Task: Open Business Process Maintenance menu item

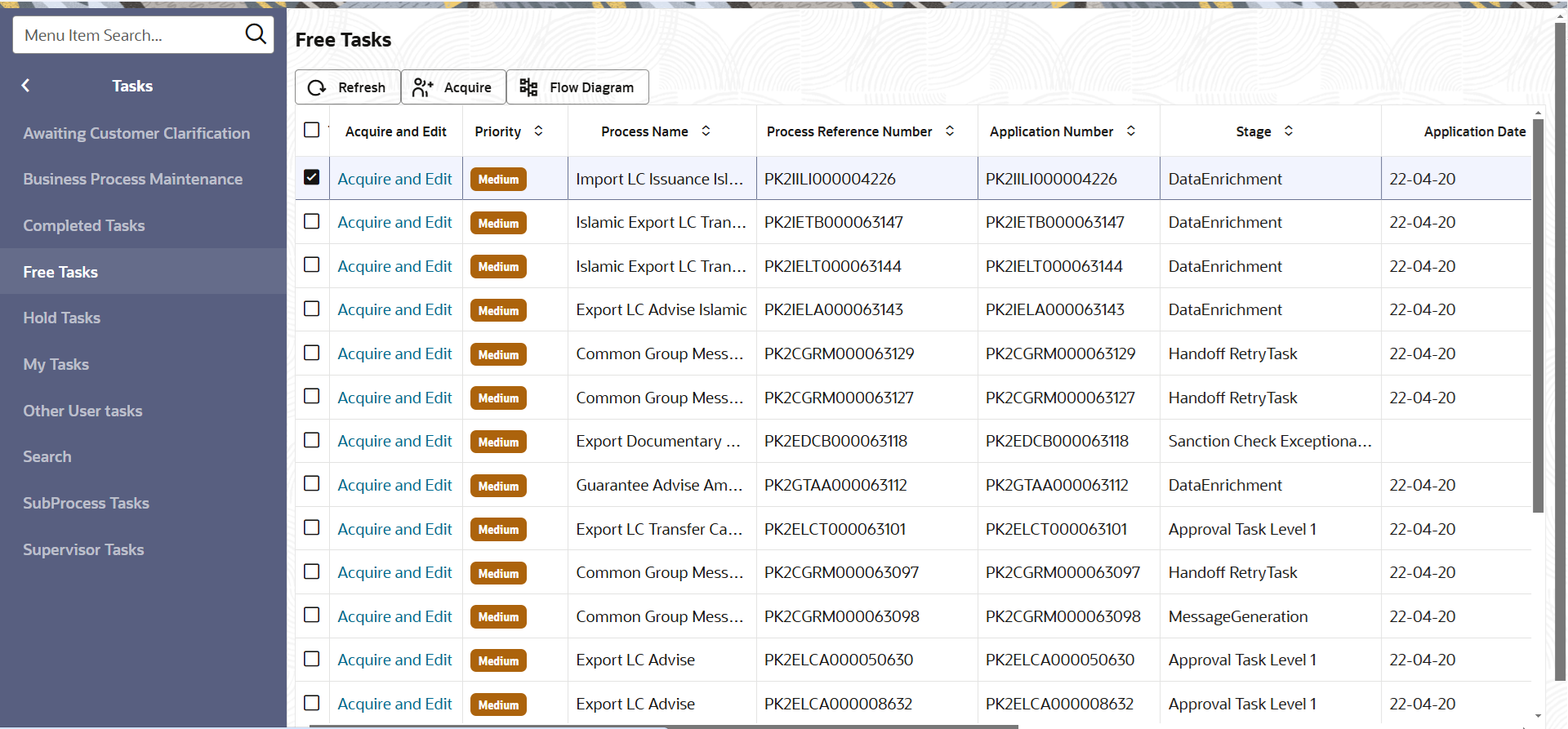Action: 143,179
